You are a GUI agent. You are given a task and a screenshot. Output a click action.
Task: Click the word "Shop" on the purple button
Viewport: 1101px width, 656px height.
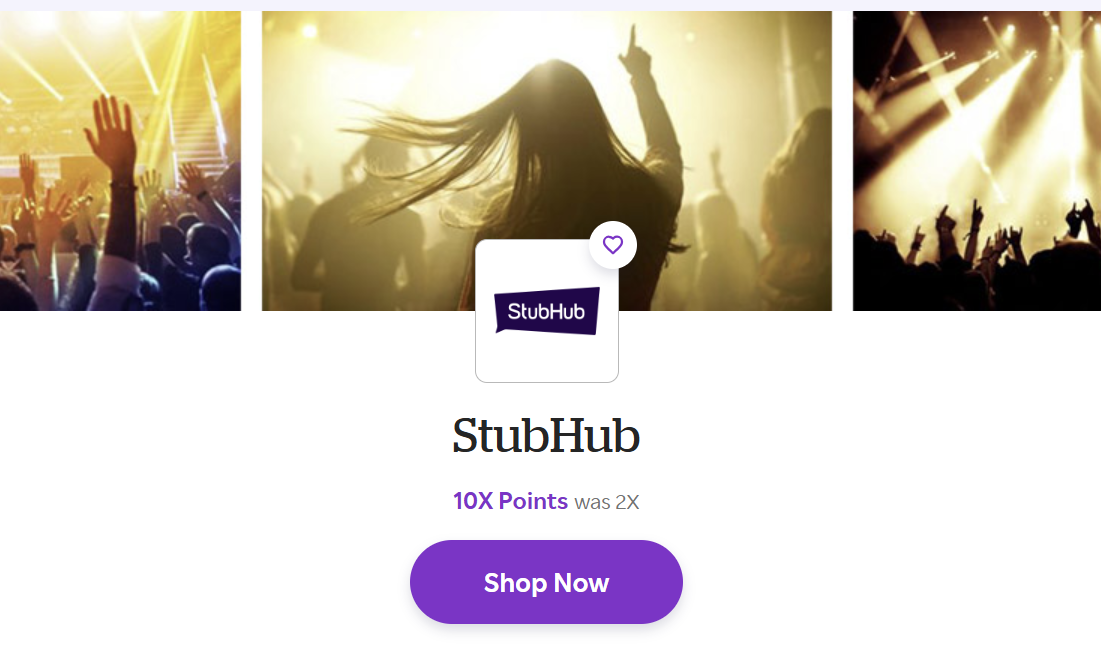point(514,583)
